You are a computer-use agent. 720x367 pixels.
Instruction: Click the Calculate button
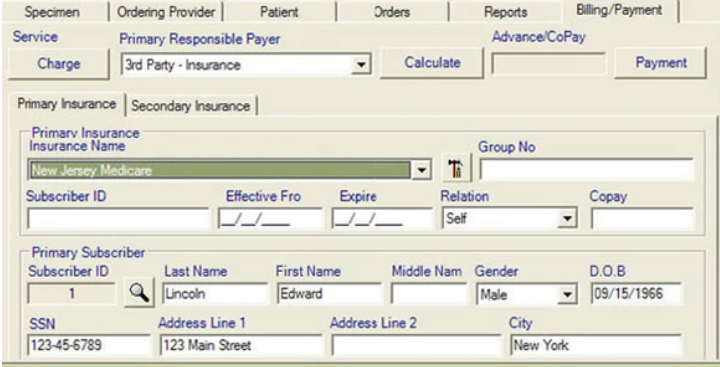tap(432, 62)
